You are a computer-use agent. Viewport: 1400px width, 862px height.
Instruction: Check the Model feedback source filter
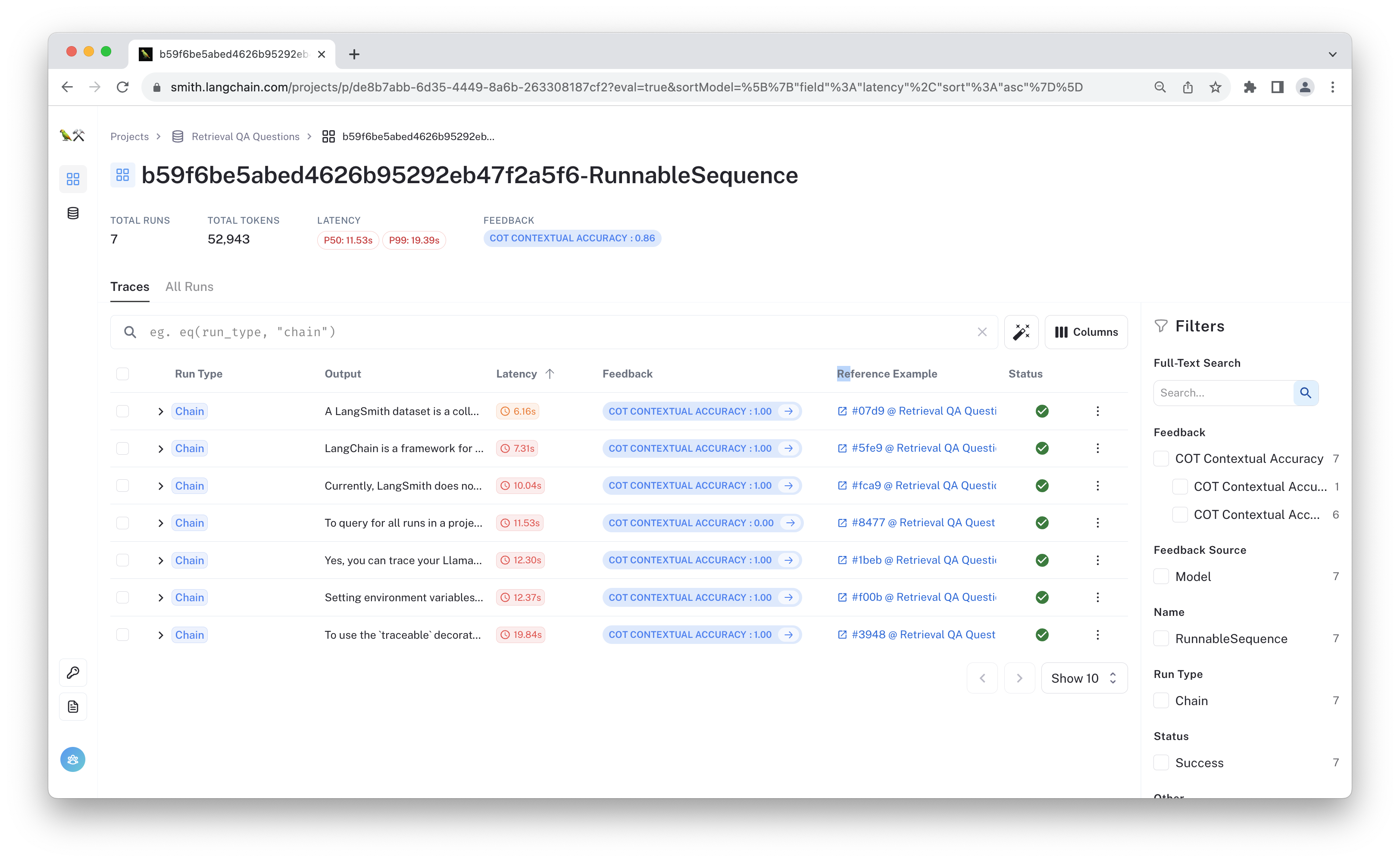[1161, 576]
